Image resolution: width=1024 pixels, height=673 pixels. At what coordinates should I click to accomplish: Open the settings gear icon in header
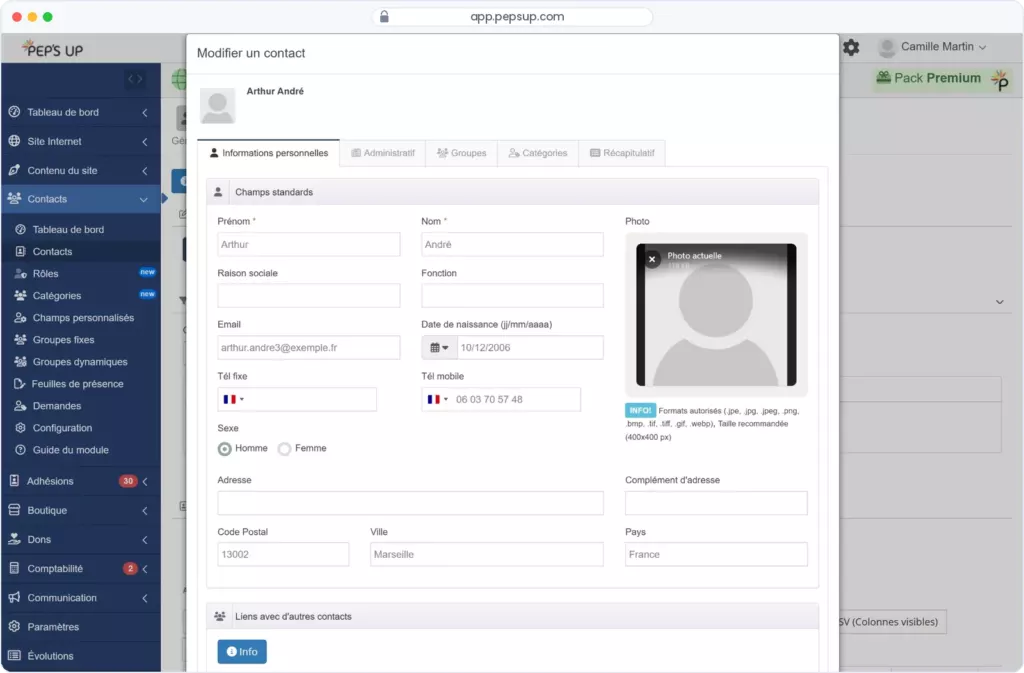click(x=851, y=47)
